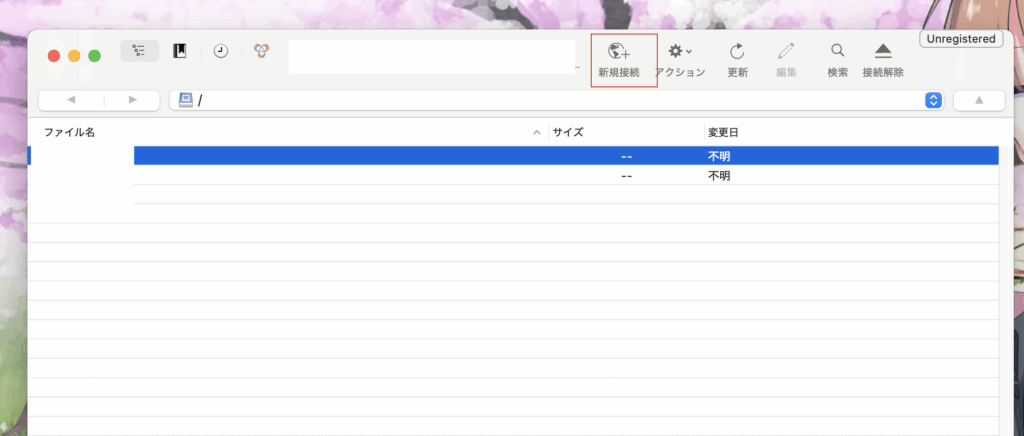Open the path dropdown showing /
Screen dimensions: 1024x436
click(x=556, y=100)
